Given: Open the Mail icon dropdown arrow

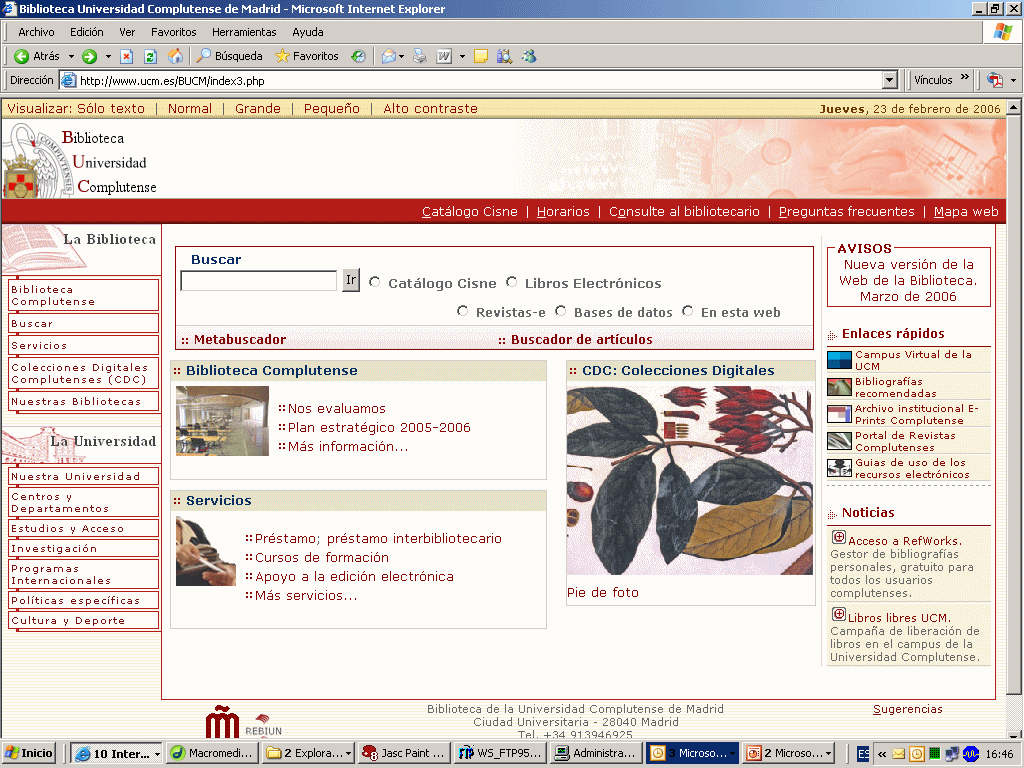Looking at the screenshot, I should 401,57.
